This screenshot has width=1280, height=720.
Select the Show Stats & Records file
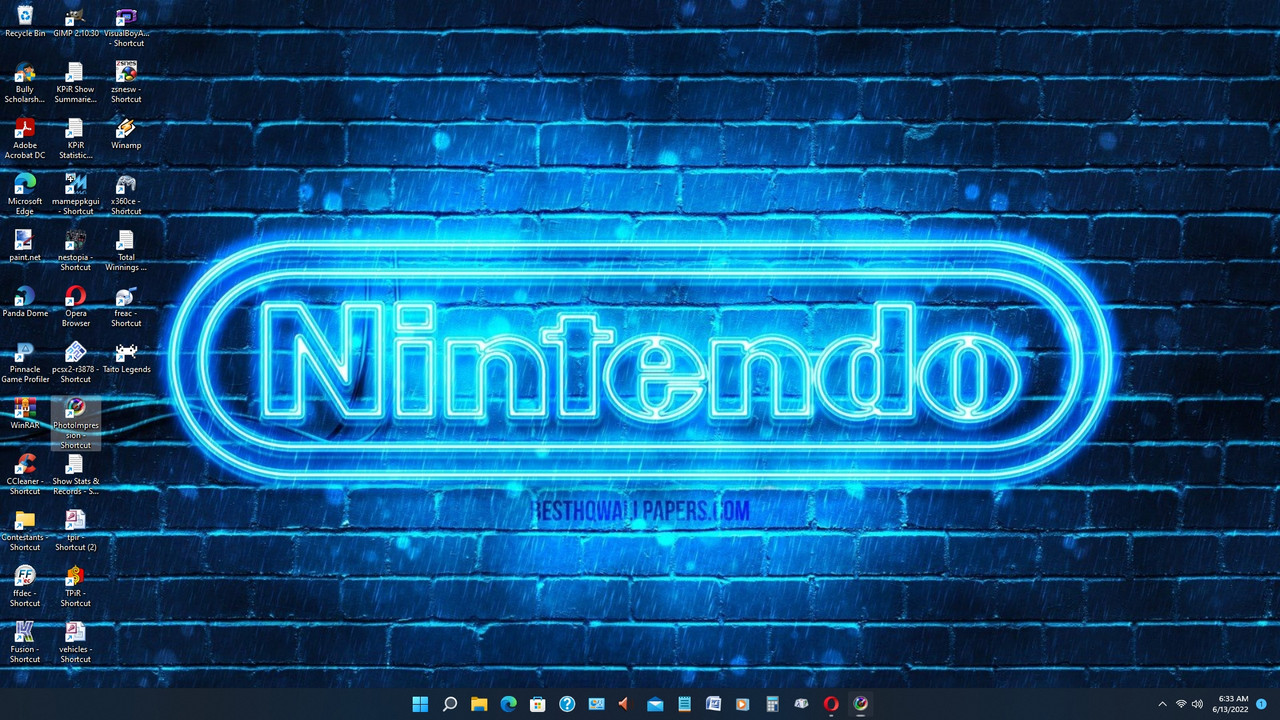(76, 474)
